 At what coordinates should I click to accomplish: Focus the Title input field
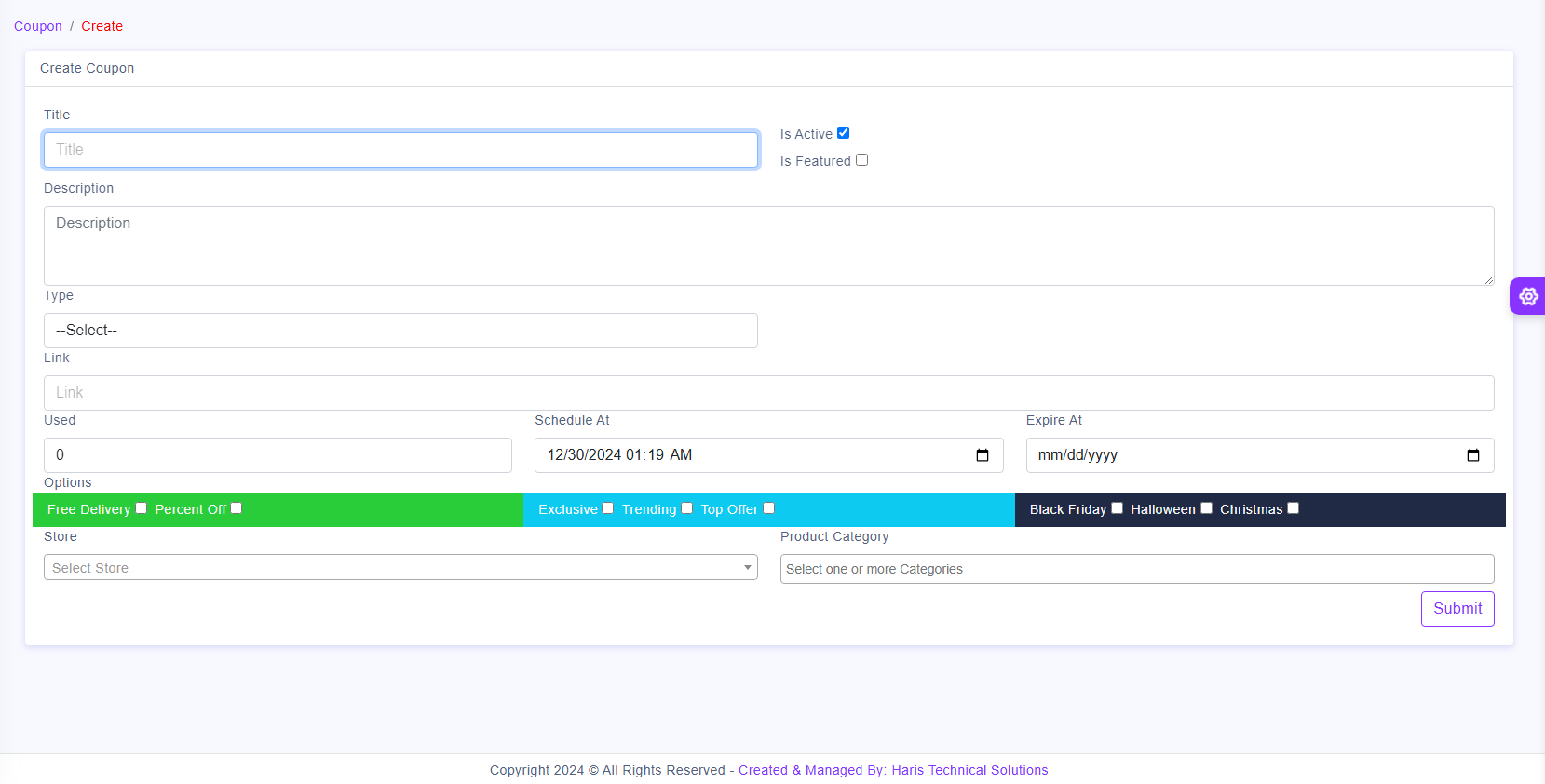coord(400,150)
